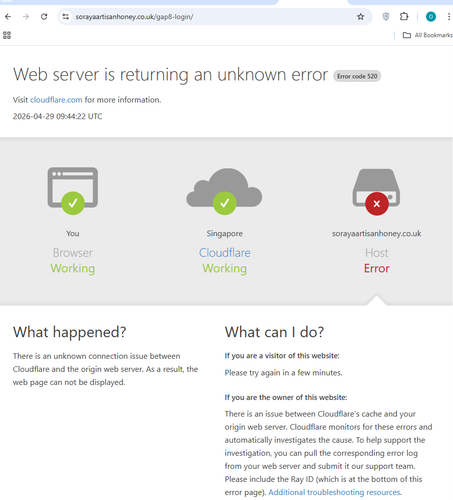The width and height of the screenshot is (453, 500).
Task: Click the grey 'Host' label
Action: pyautogui.click(x=377, y=253)
